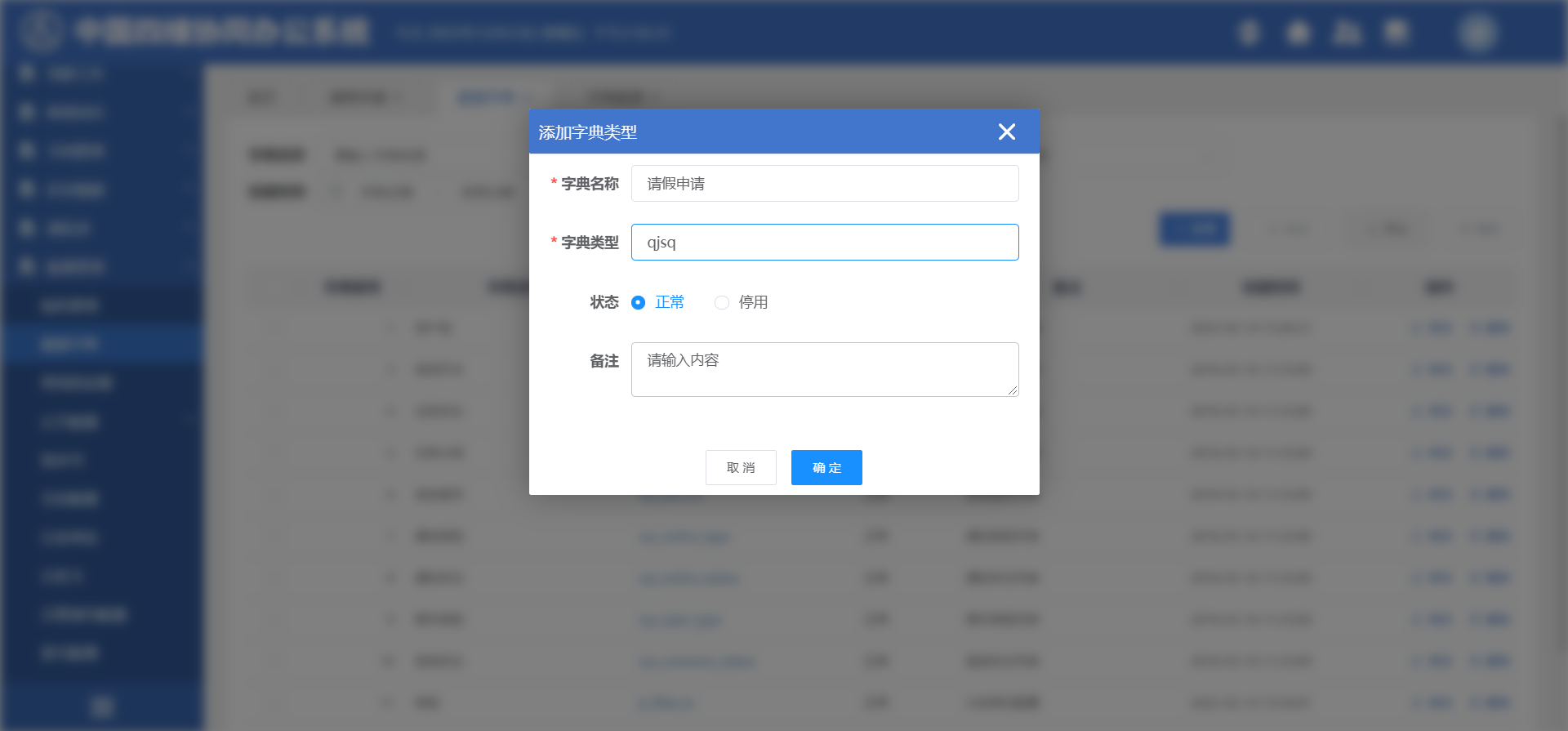Grab the 备注 textarea resize handle
The image size is (1568, 731).
click(x=1013, y=391)
